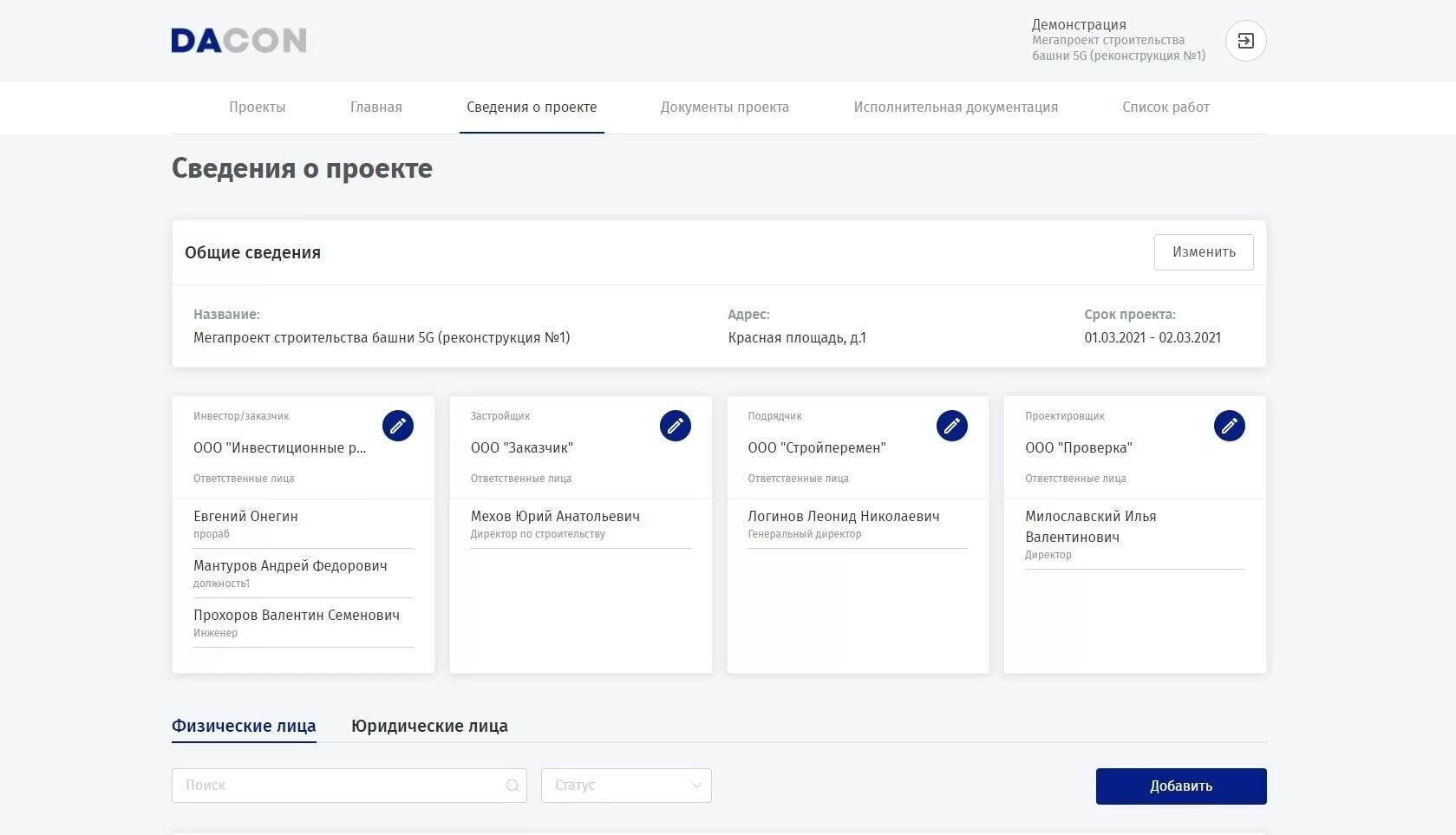Viewport: 1456px width, 835px height.
Task: Click the address Красная площадь, д.1
Action: (x=797, y=338)
